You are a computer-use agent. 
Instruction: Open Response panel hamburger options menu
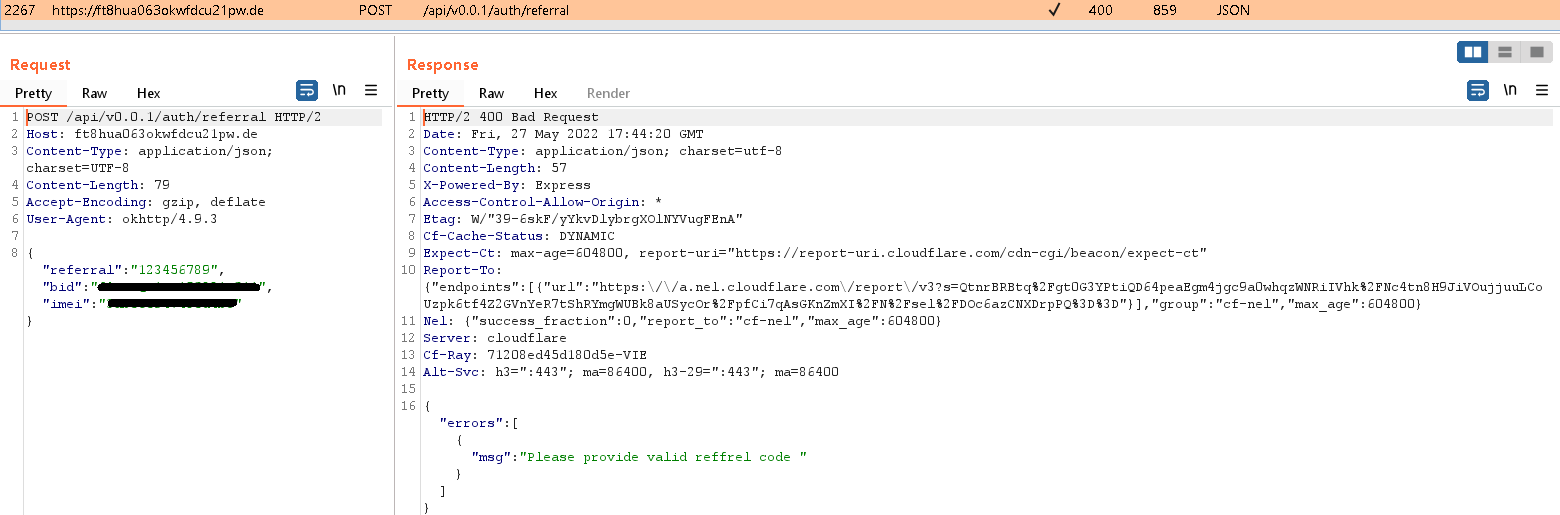coord(1542,90)
